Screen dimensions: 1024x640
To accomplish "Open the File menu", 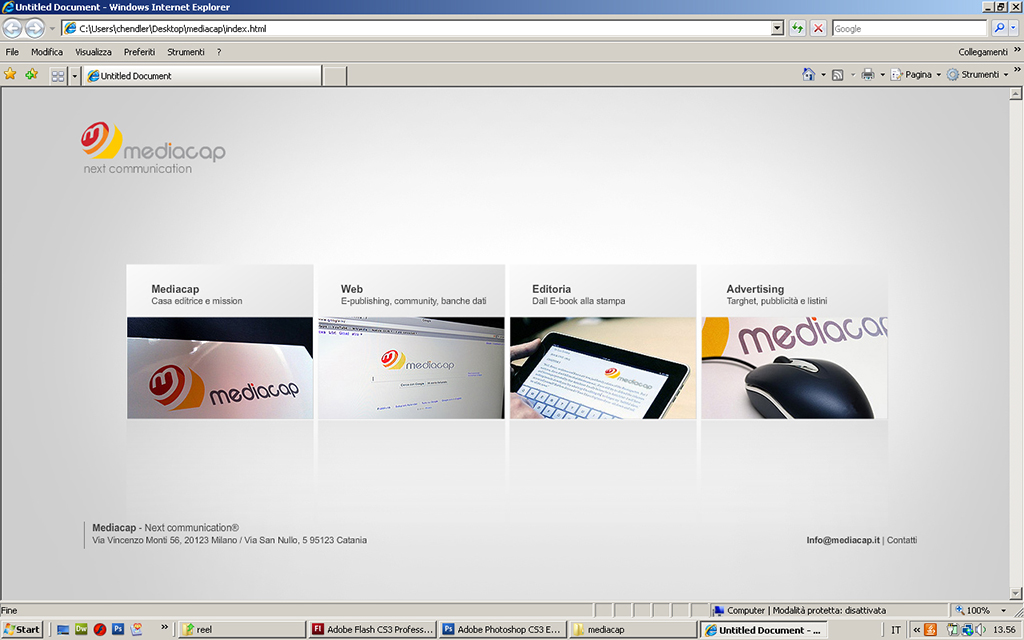I will tap(12, 52).
